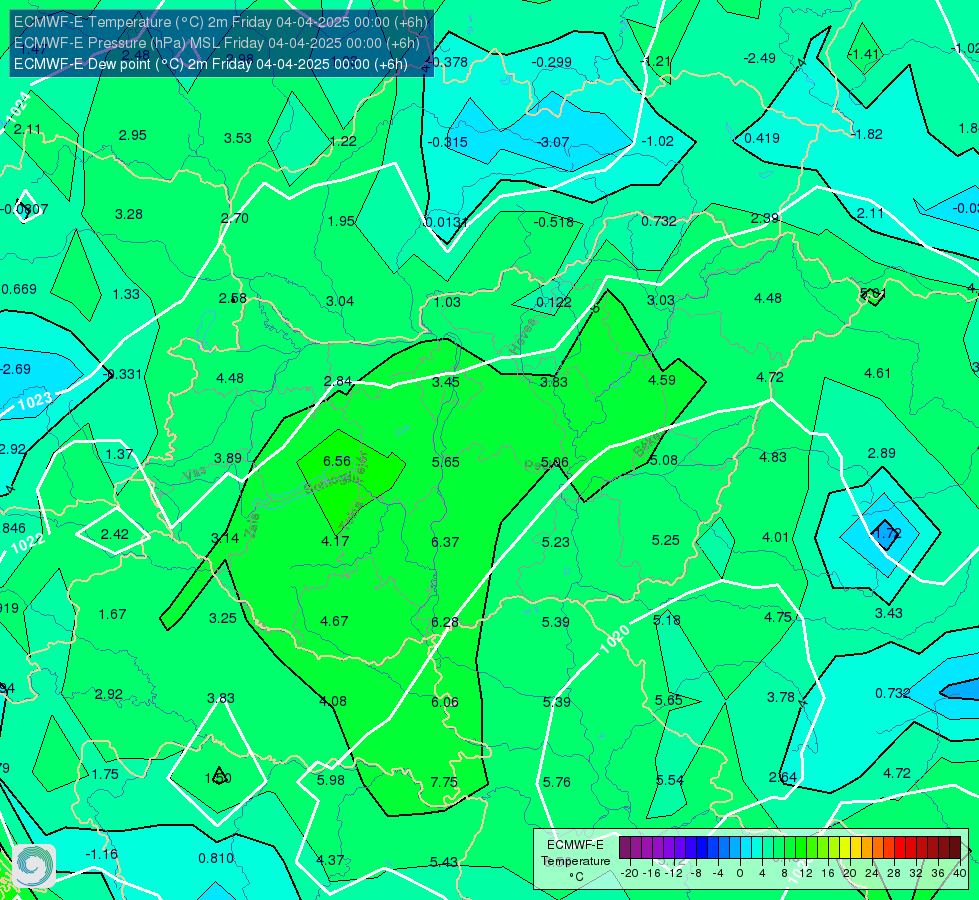Screen dimensions: 979x900
Task: Click the 1.03 temperature value
Action: (x=447, y=302)
